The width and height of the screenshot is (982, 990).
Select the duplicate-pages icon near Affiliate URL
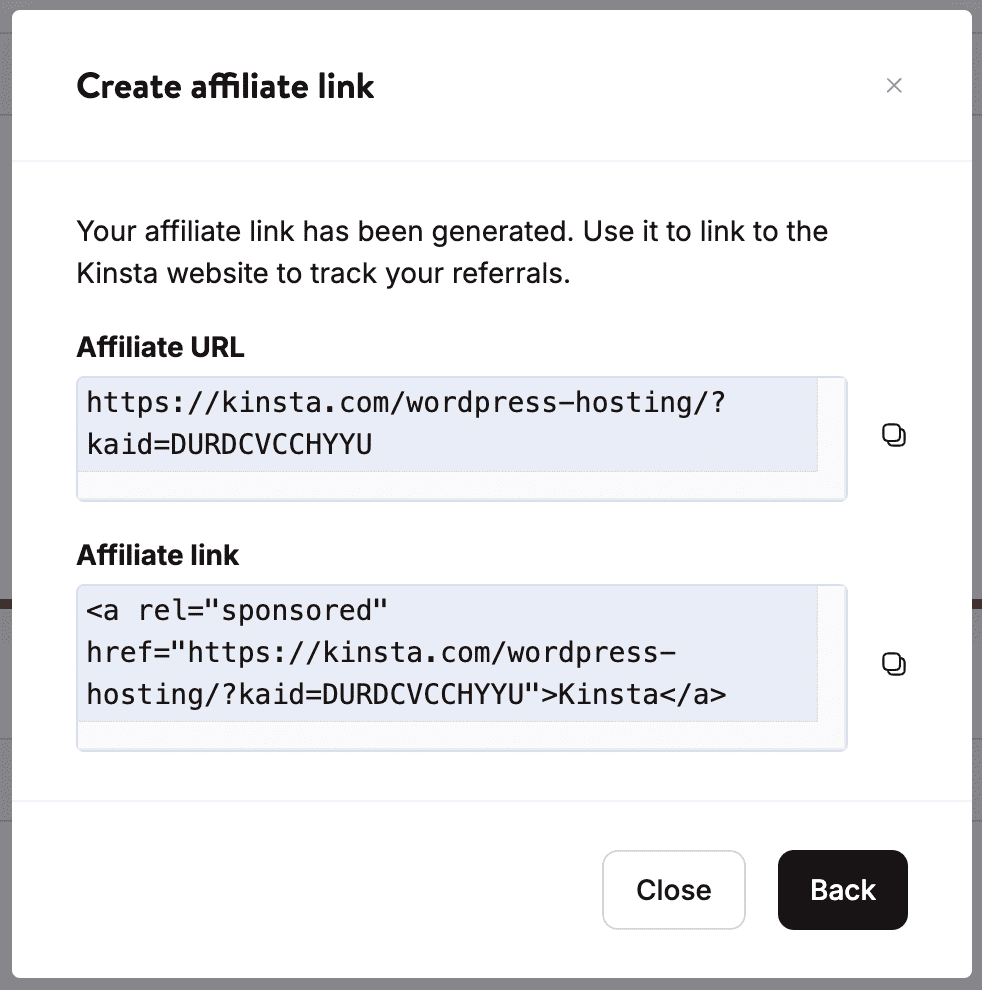pos(894,435)
